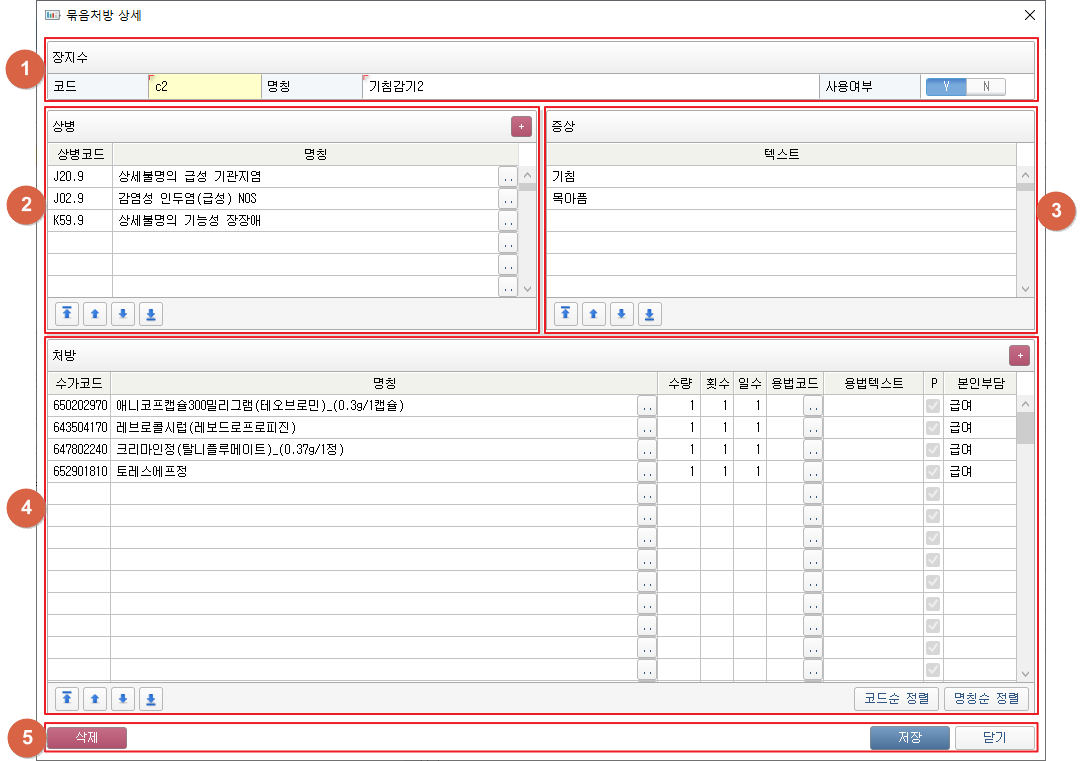Toggle P checkbox for 애니코프캡슐 row

point(933,406)
